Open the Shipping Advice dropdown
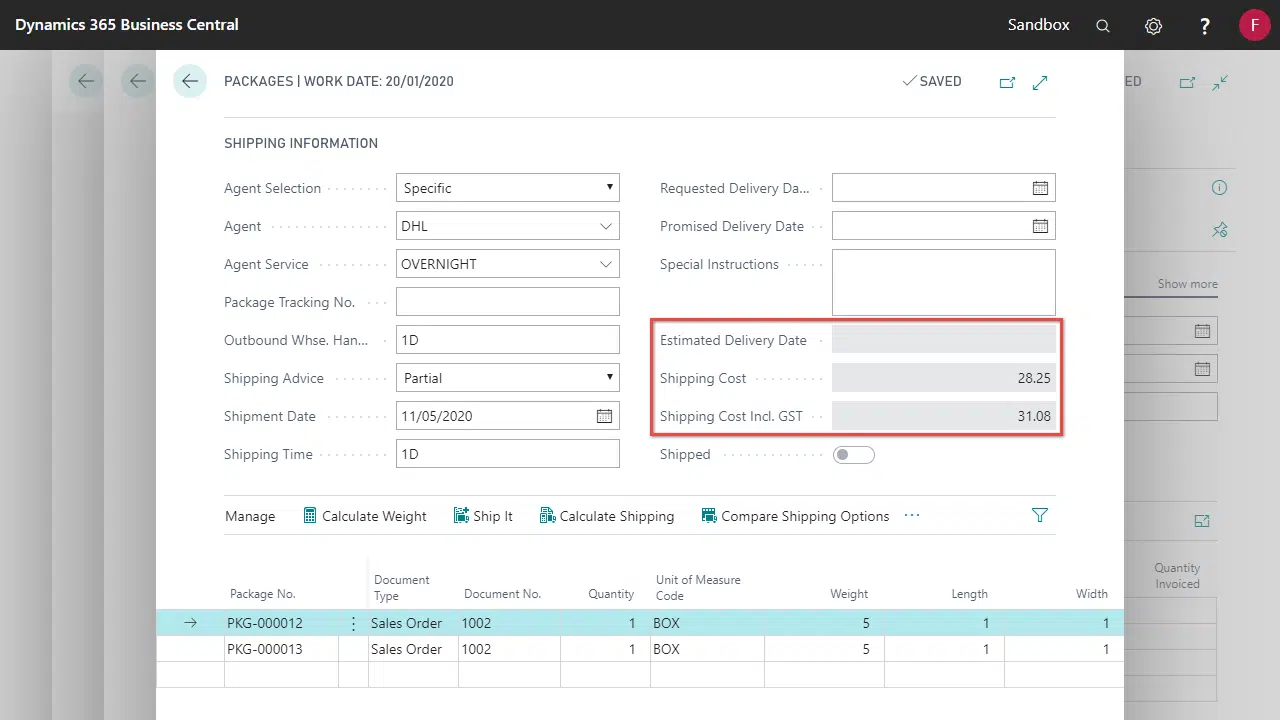 (x=508, y=378)
